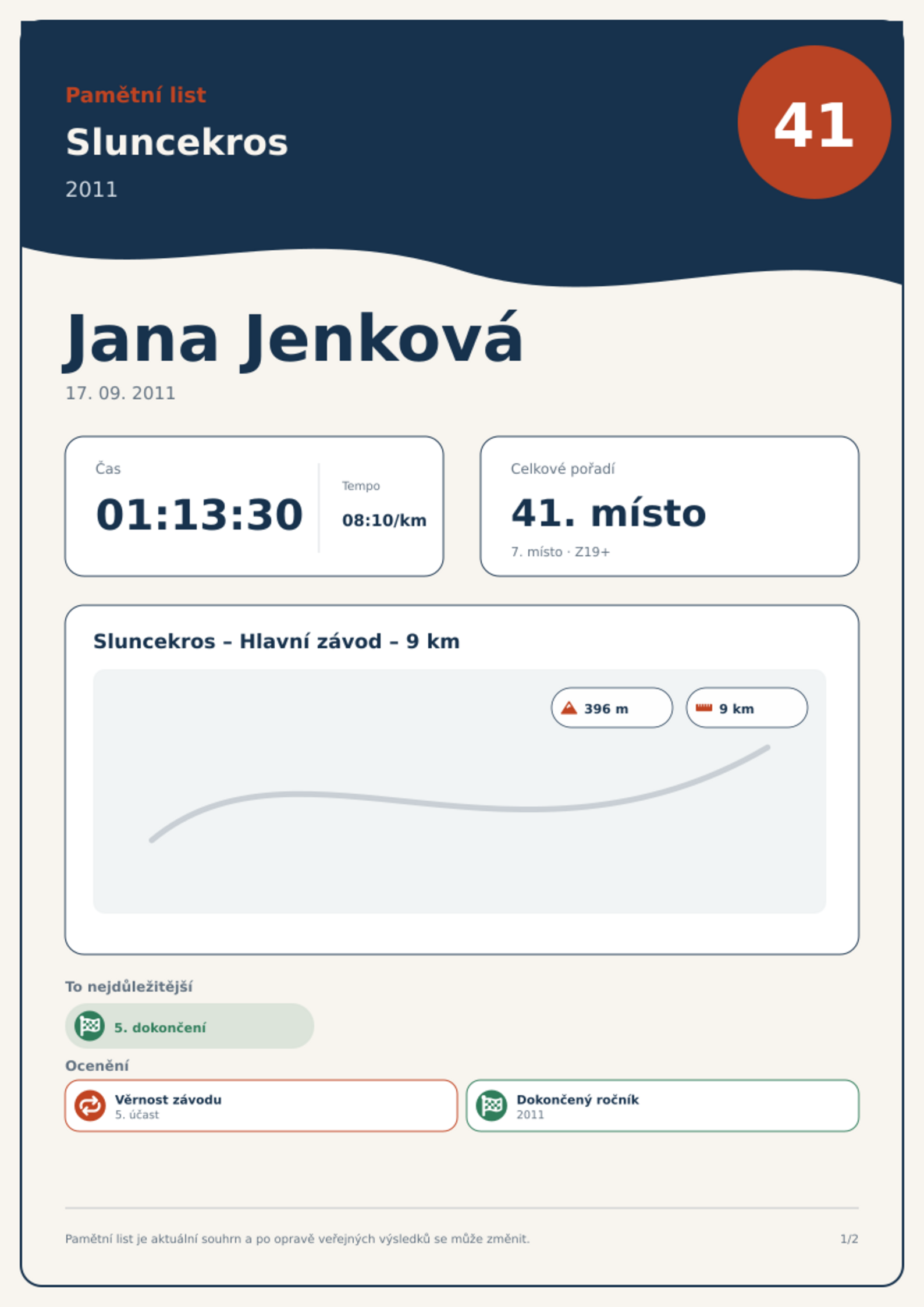Click the pace value 08:10/km

click(384, 520)
